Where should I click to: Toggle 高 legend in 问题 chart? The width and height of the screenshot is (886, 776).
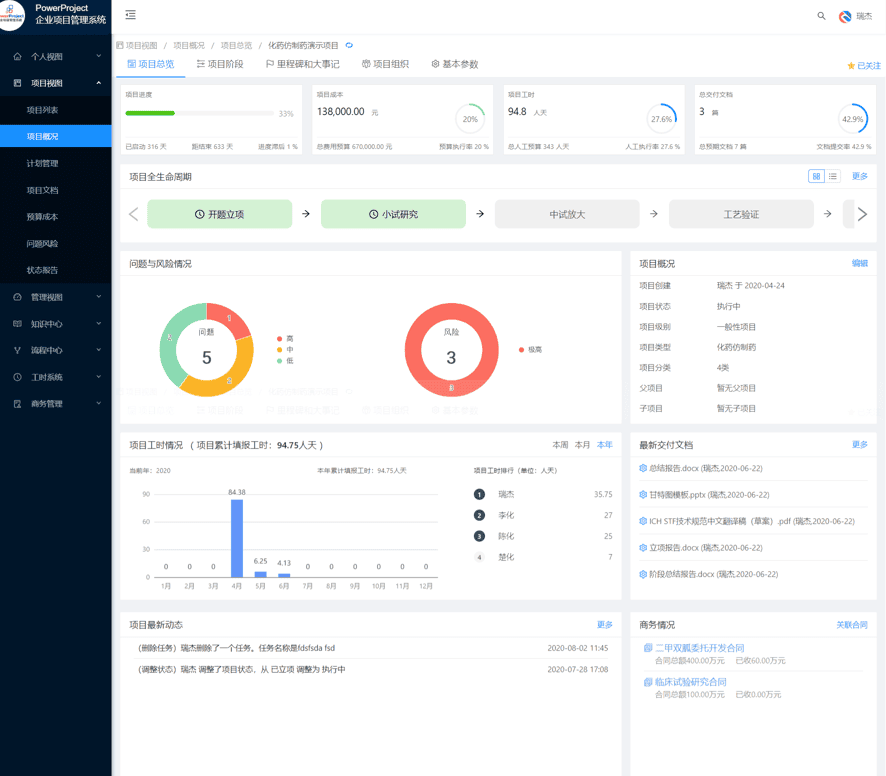(x=285, y=339)
